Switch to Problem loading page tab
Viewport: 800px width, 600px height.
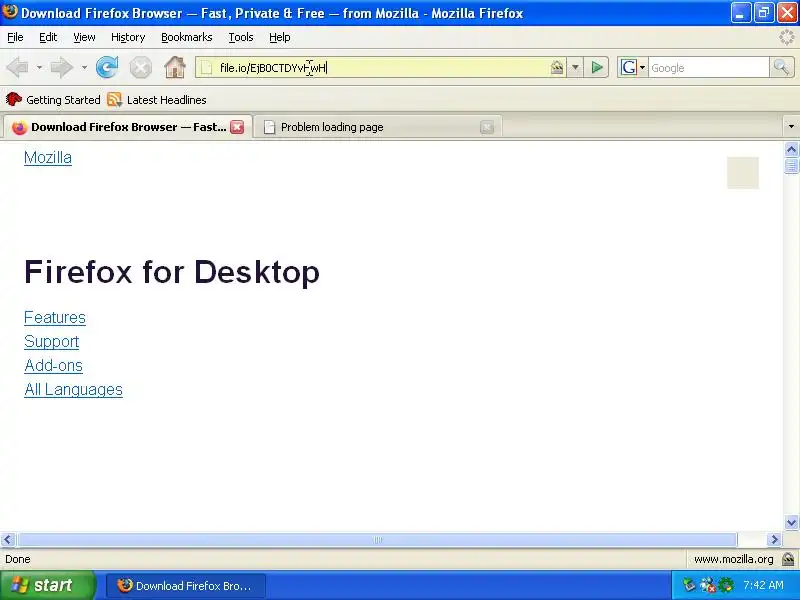tap(378, 127)
